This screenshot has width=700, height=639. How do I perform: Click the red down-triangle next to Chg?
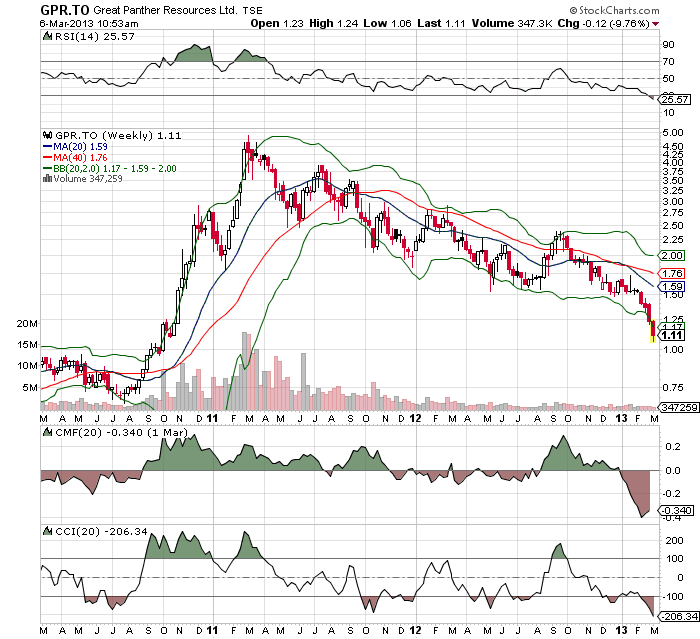(x=655, y=24)
